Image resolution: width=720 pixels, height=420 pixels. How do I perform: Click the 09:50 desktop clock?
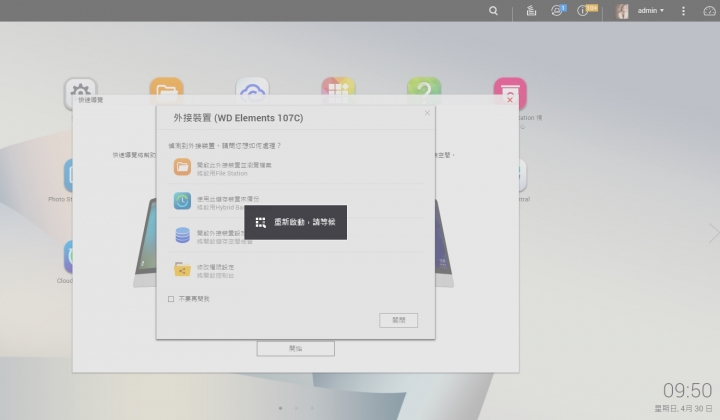(x=687, y=391)
